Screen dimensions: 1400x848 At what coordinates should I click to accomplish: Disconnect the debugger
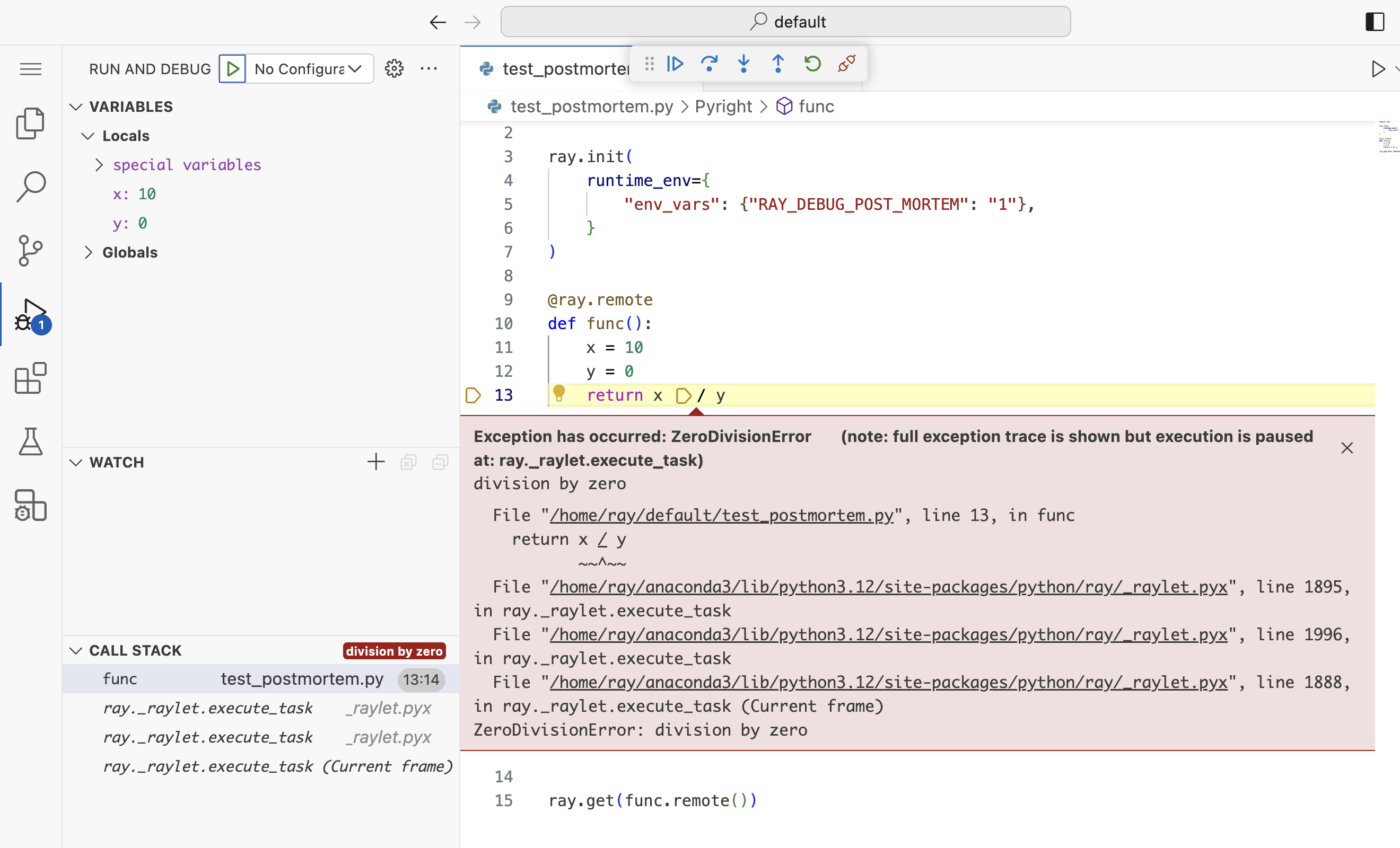point(846,64)
